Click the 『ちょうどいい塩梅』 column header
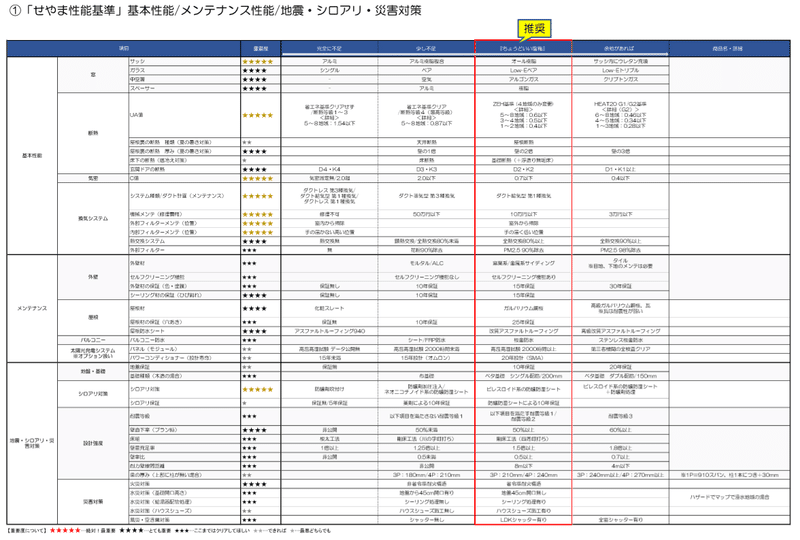This screenshot has height=540, width=800. click(x=523, y=48)
